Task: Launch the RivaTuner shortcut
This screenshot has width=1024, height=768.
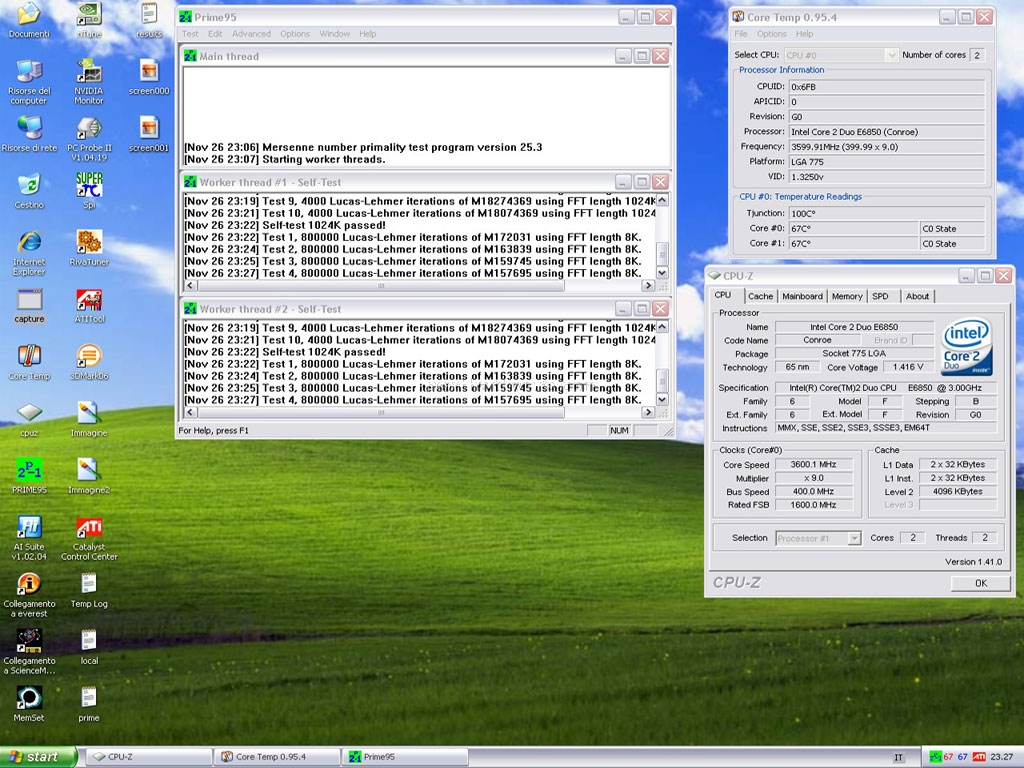Action: click(89, 249)
